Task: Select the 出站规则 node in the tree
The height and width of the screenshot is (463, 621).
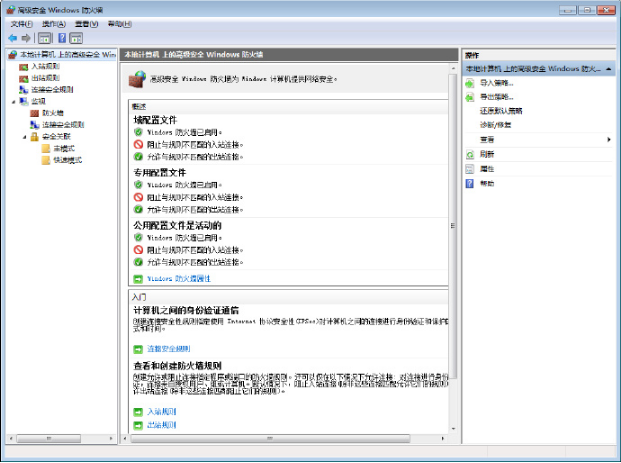Action: (x=46, y=78)
